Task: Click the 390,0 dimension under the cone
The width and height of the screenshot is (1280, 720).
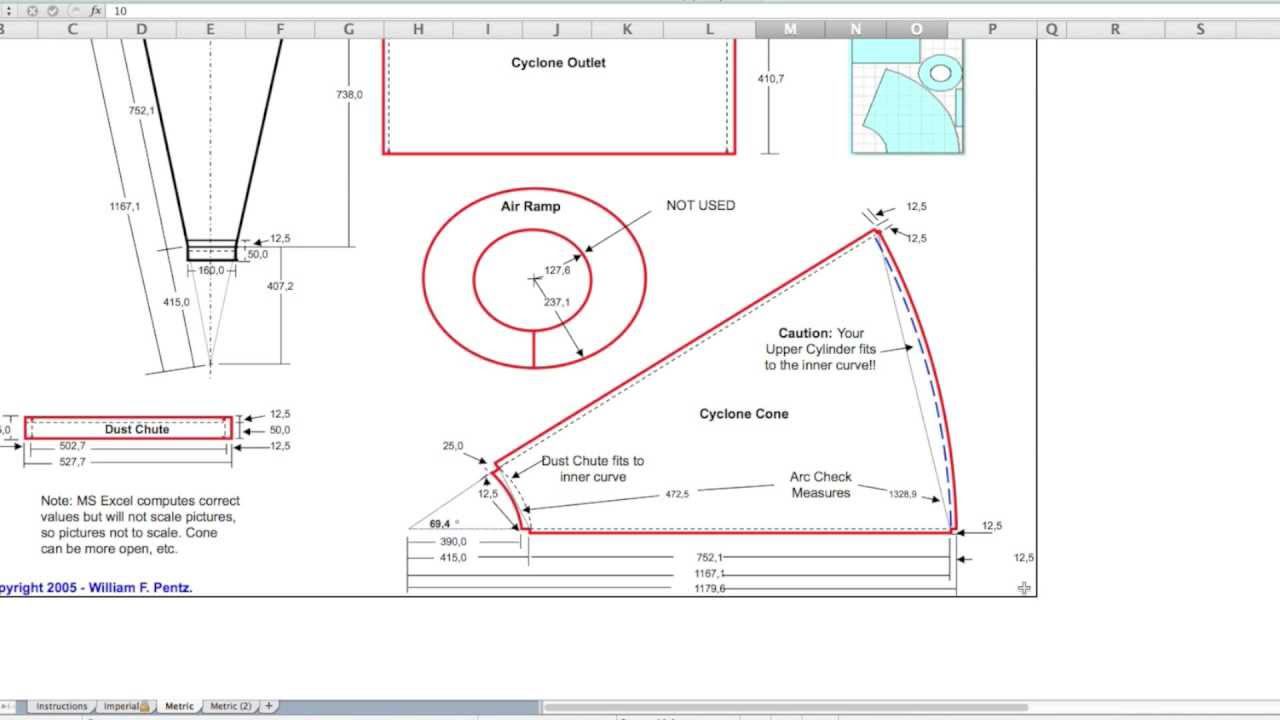Action: click(453, 541)
